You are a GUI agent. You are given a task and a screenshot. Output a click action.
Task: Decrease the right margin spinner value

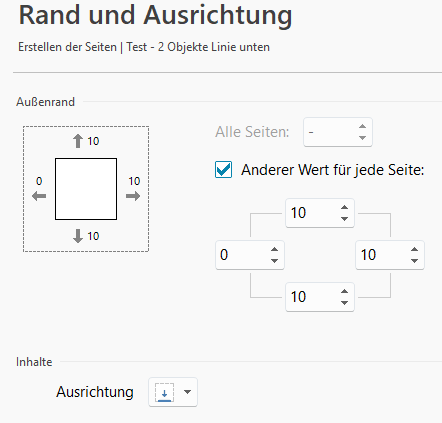pyautogui.click(x=414, y=261)
